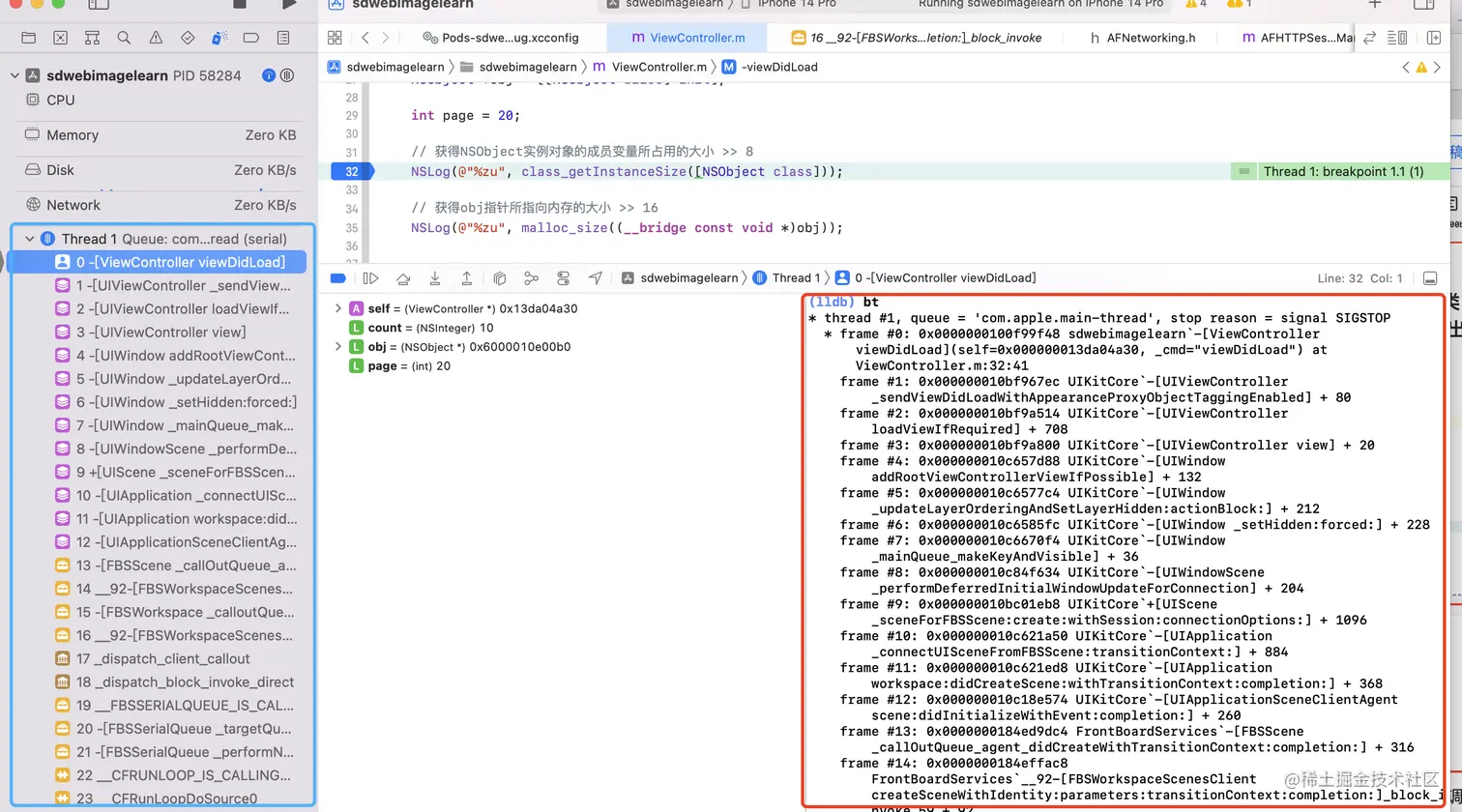Viewport: 1462px width, 812px height.
Task: Toggle the navigator sidebar visibility
Action: point(99,4)
